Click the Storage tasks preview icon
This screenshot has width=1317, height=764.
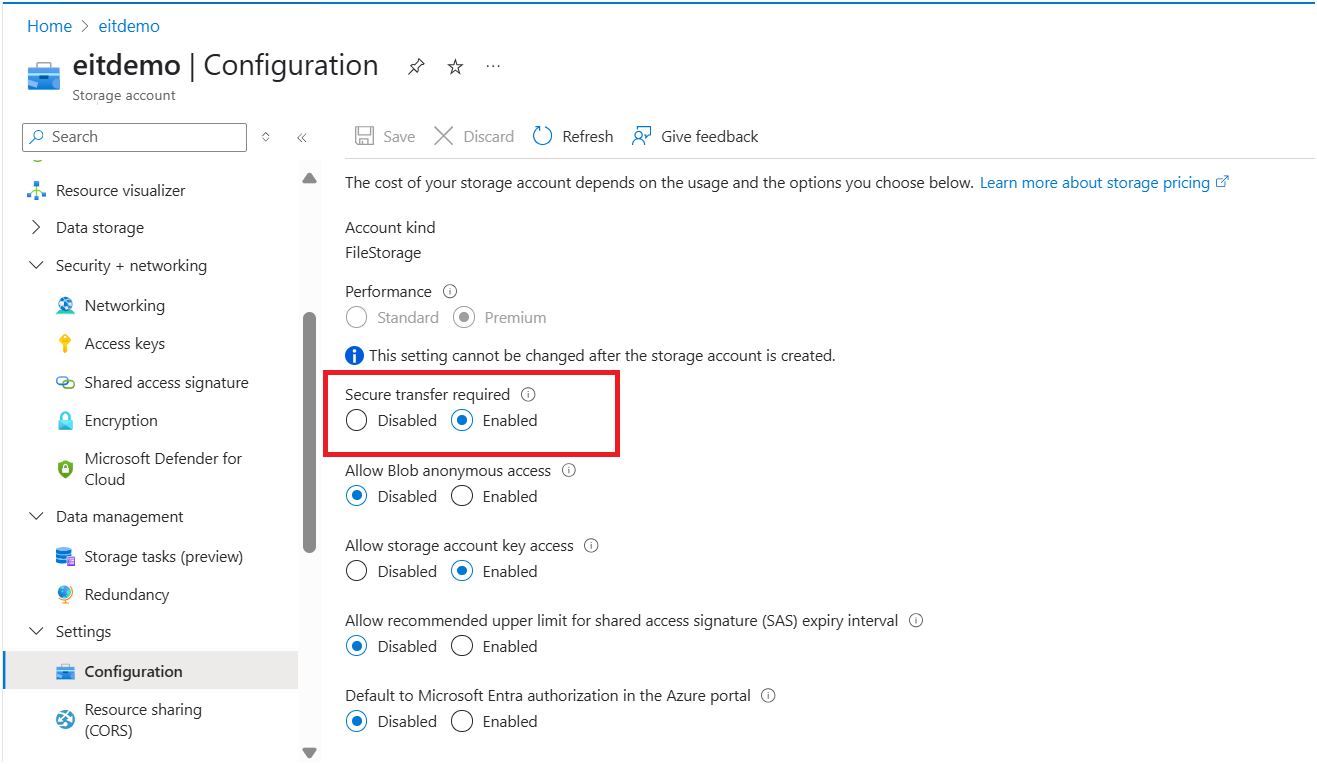(65, 557)
